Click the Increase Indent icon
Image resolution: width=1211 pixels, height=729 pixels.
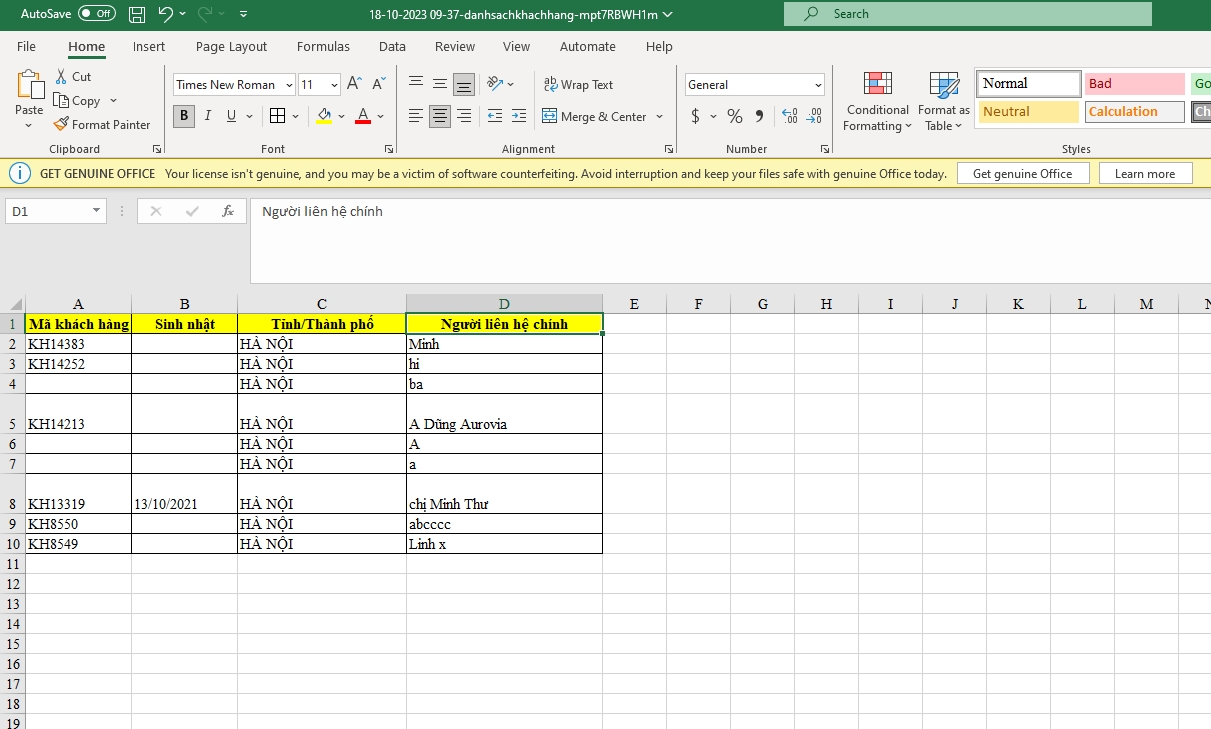518,116
